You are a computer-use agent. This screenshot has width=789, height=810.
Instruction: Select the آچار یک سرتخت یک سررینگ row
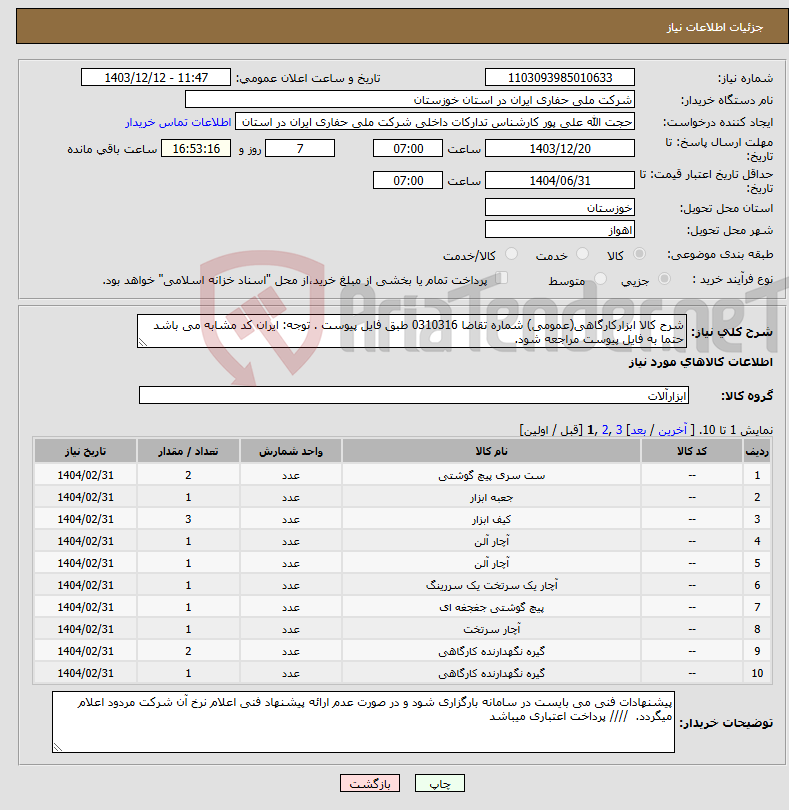click(402, 585)
